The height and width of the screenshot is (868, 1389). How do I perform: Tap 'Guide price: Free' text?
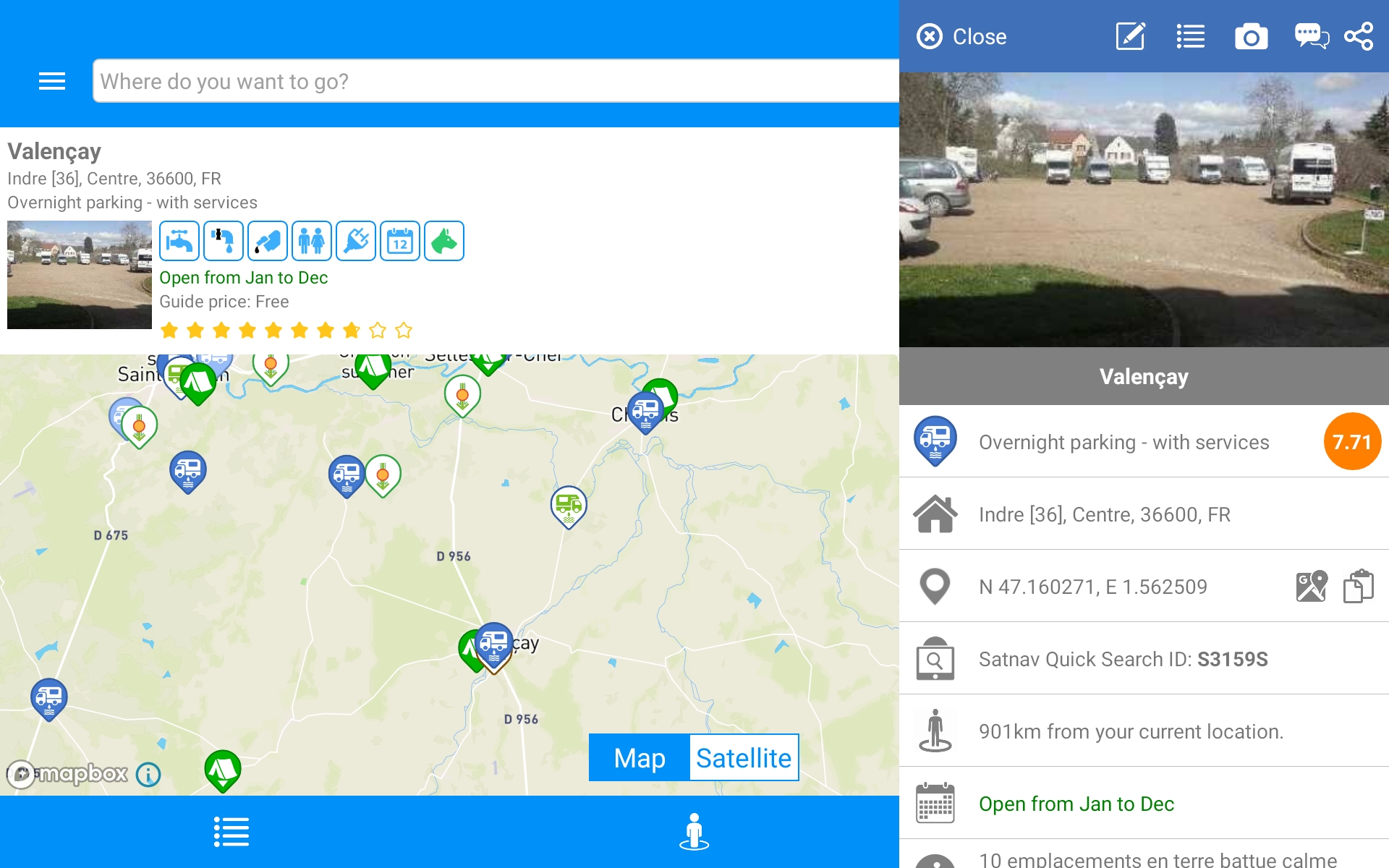[x=224, y=302]
